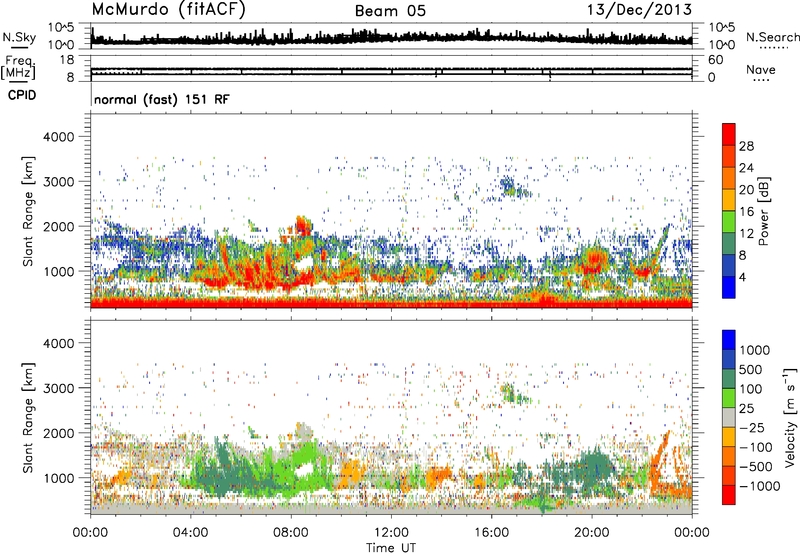Click the dotted line sample under N.Search
The image size is (800, 554).
(x=774, y=47)
